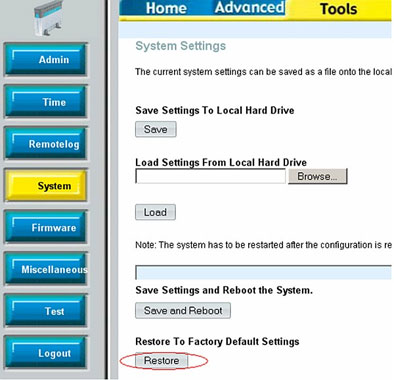Select the Tools tab
The height and width of the screenshot is (380, 394).
point(338,9)
